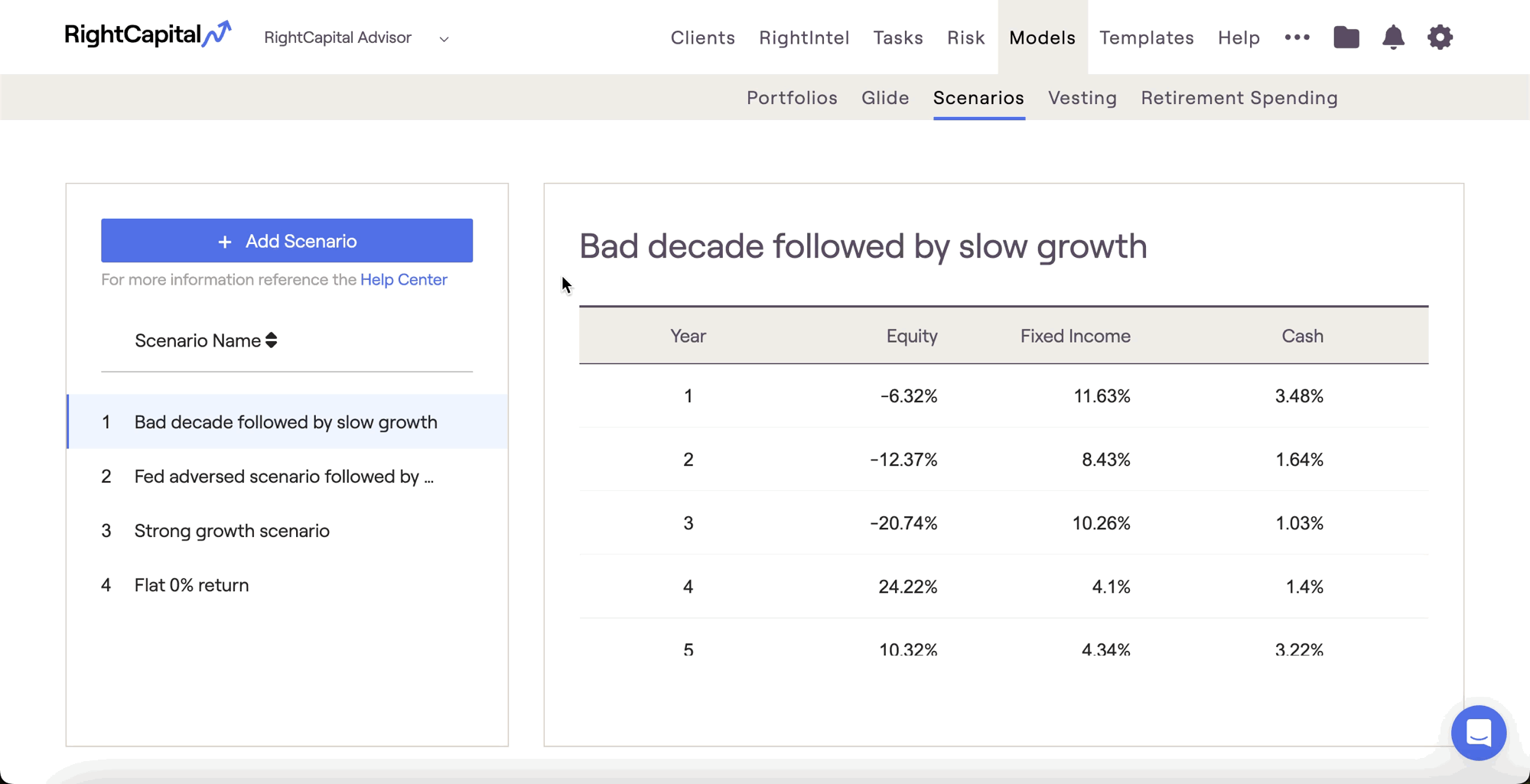The height and width of the screenshot is (784, 1530).
Task: Click the Equity column header
Action: [911, 336]
